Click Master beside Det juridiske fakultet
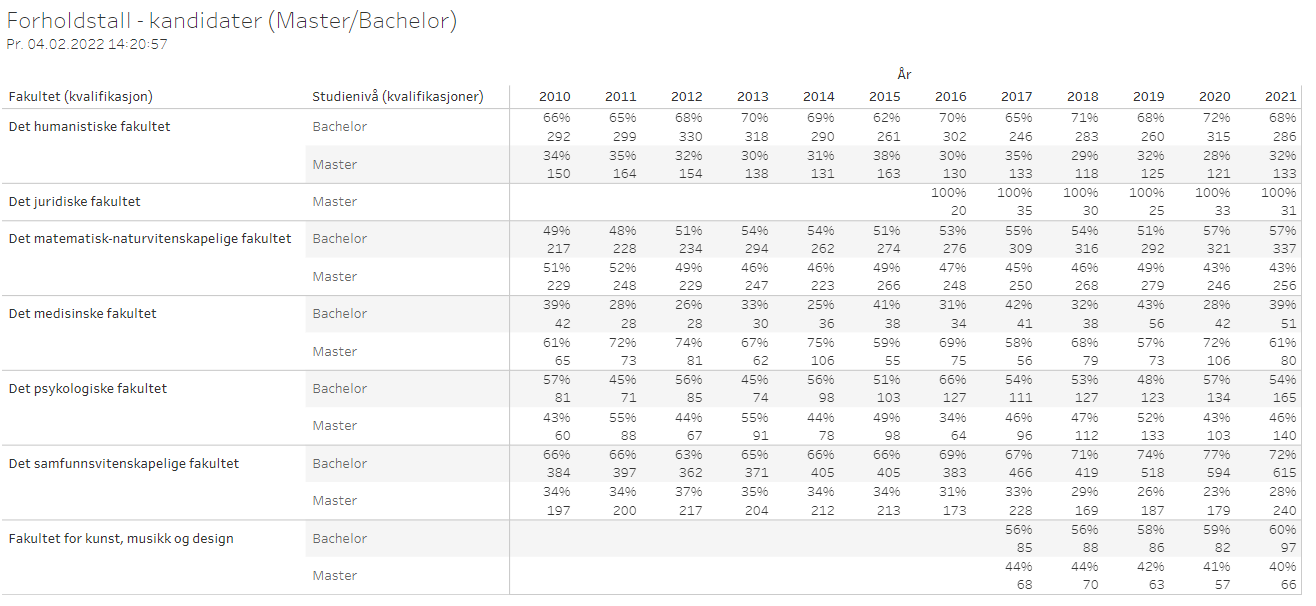1316x606 pixels. click(x=335, y=202)
